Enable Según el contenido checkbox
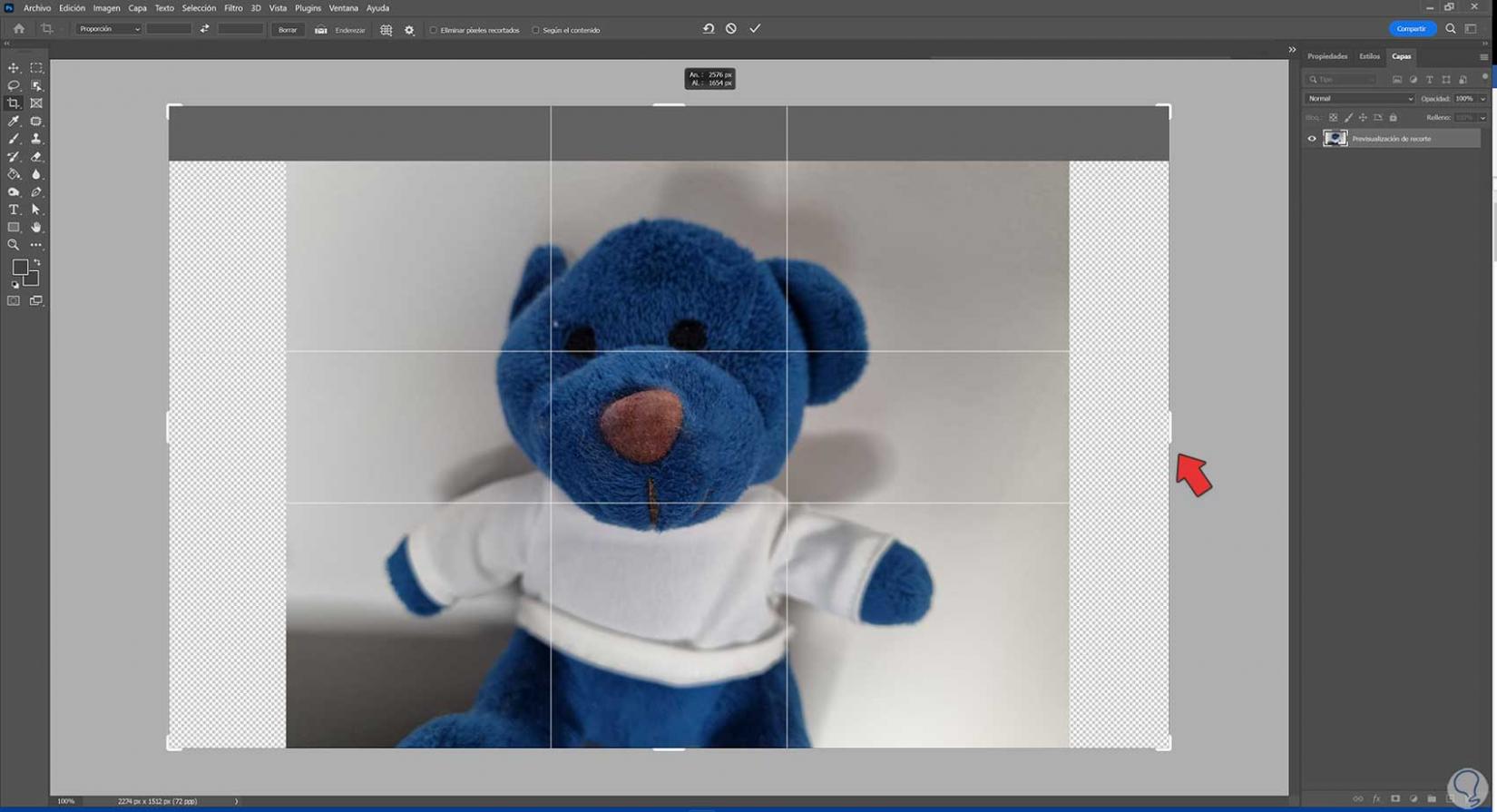This screenshot has height=812, width=1497. click(535, 30)
